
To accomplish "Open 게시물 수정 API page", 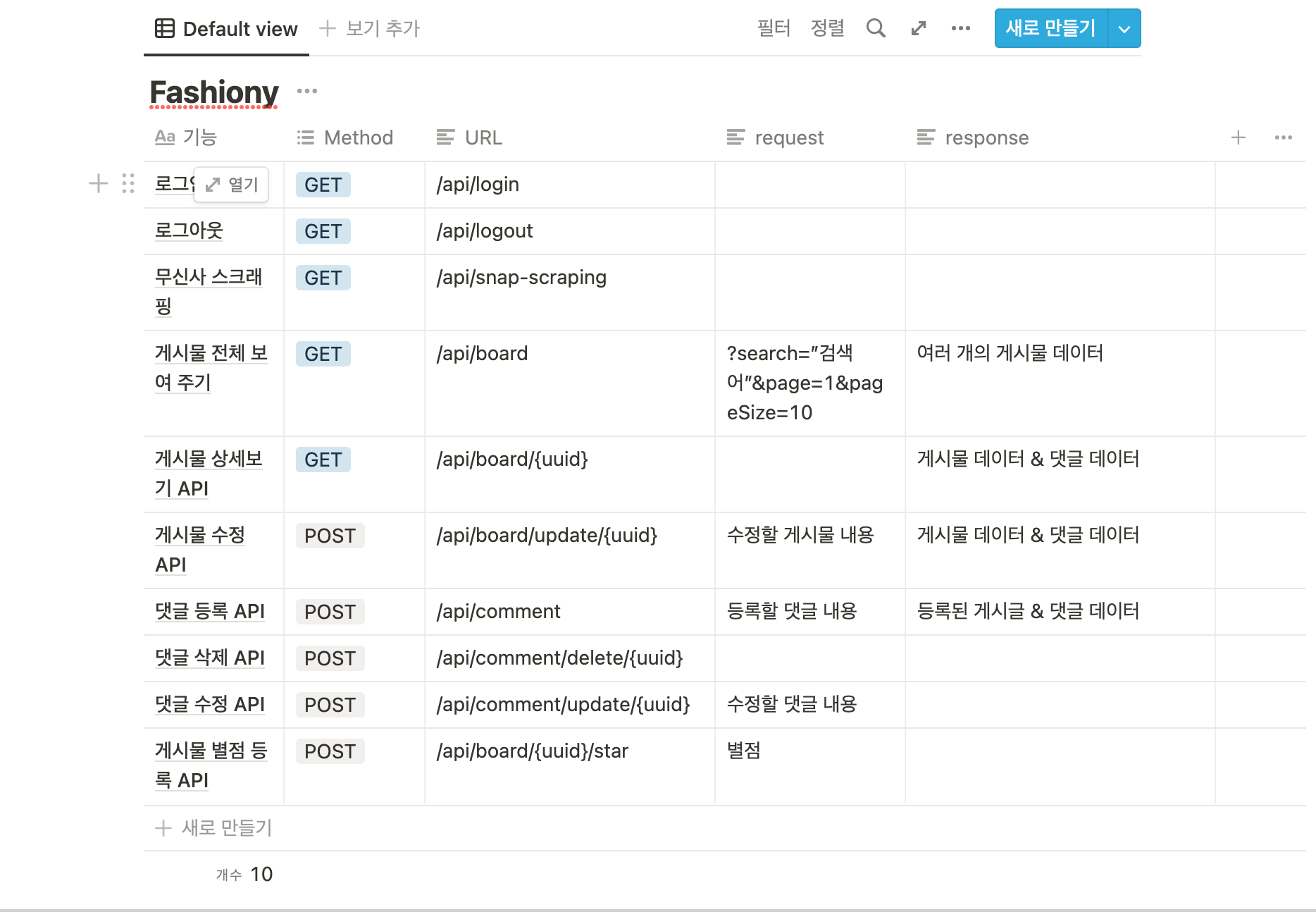I will [200, 549].
